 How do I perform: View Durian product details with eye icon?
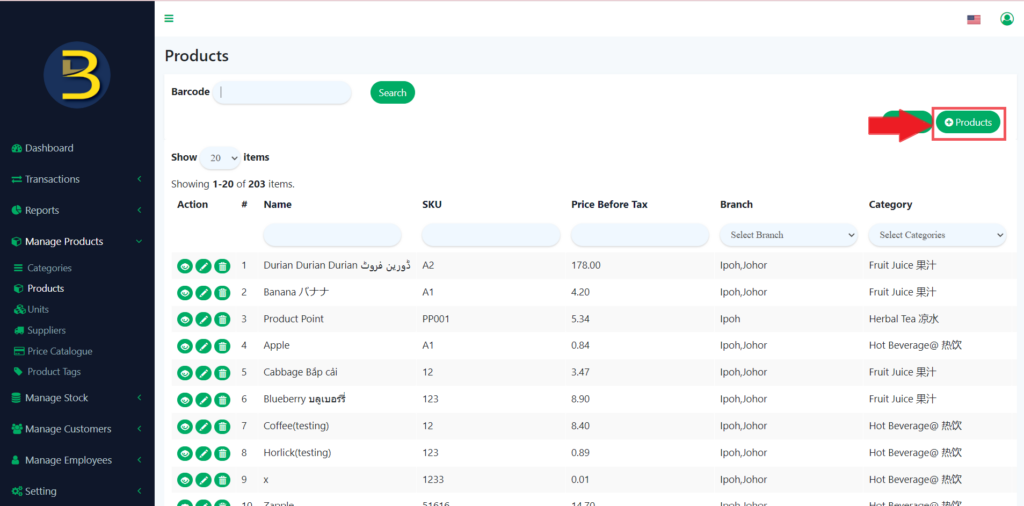[184, 266]
